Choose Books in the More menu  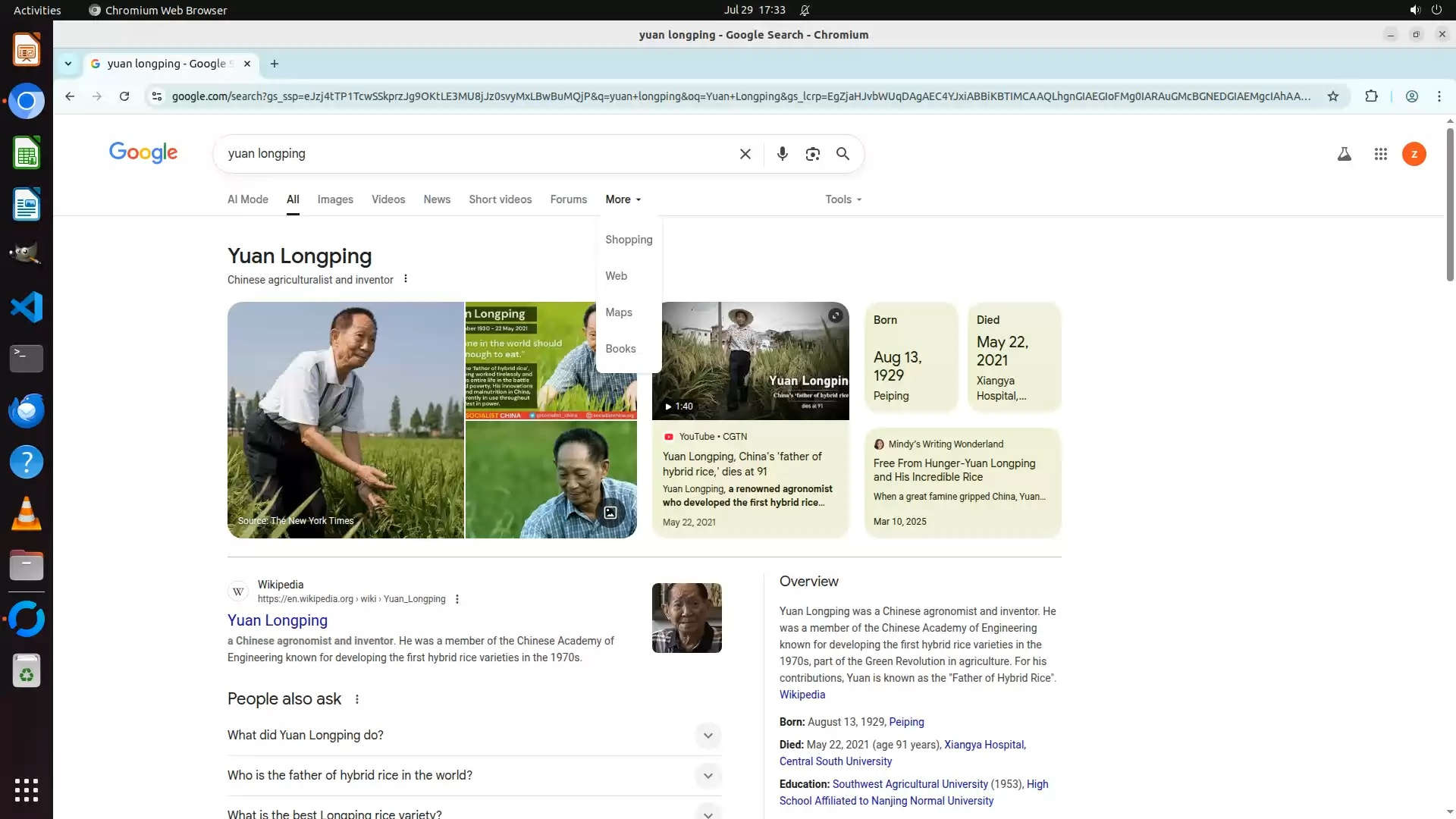(x=620, y=349)
